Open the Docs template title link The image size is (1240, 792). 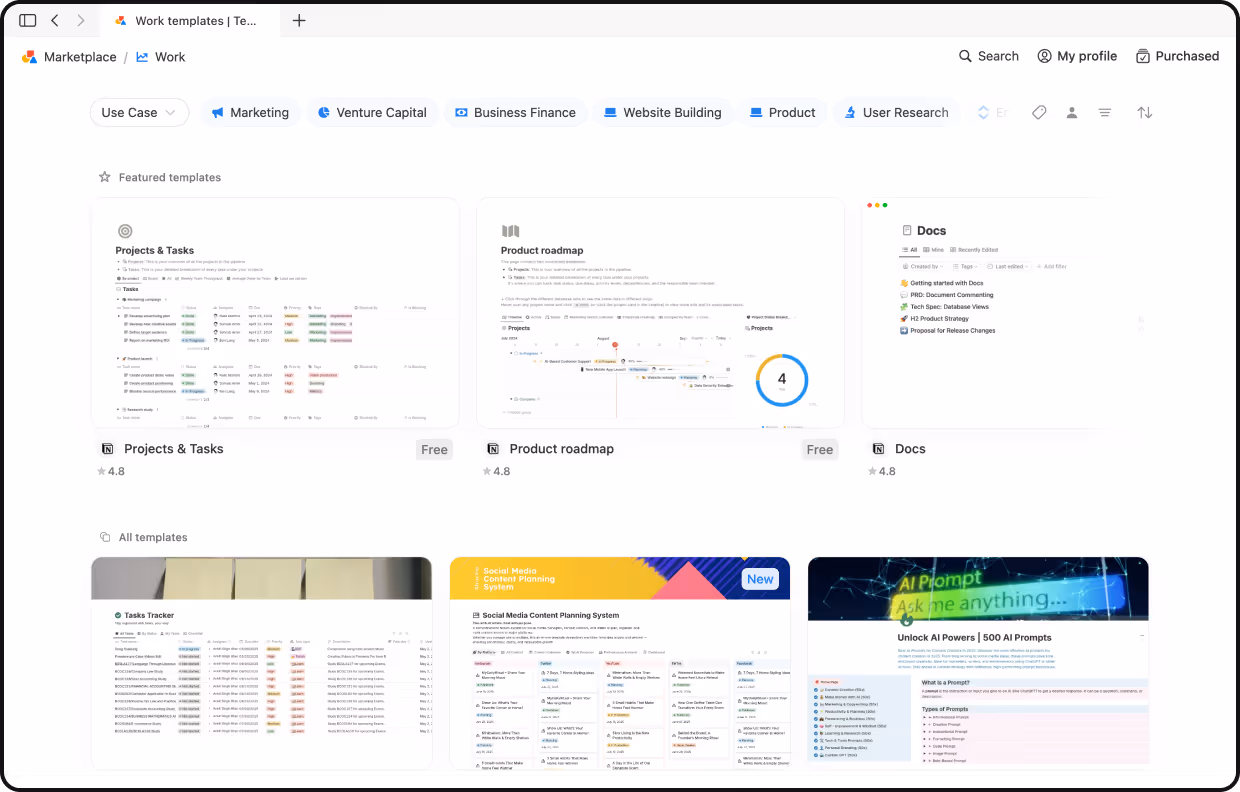click(910, 449)
